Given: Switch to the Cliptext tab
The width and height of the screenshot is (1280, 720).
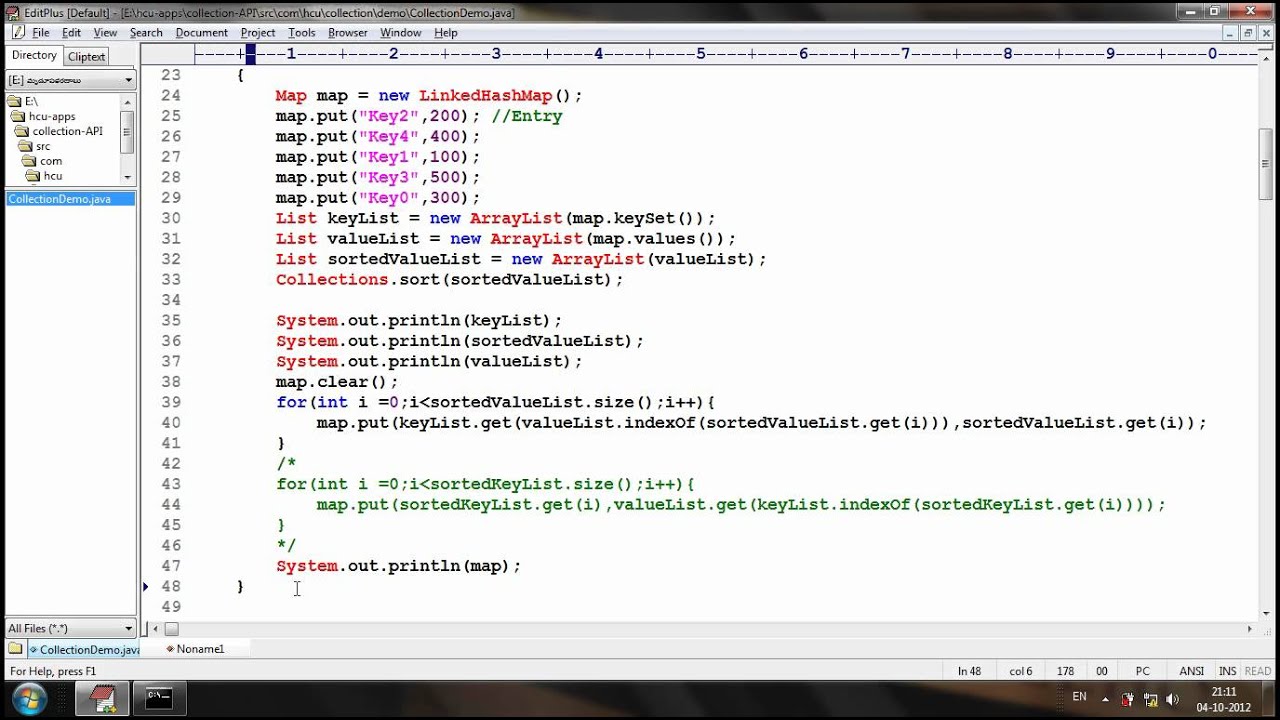Looking at the screenshot, I should (x=87, y=57).
